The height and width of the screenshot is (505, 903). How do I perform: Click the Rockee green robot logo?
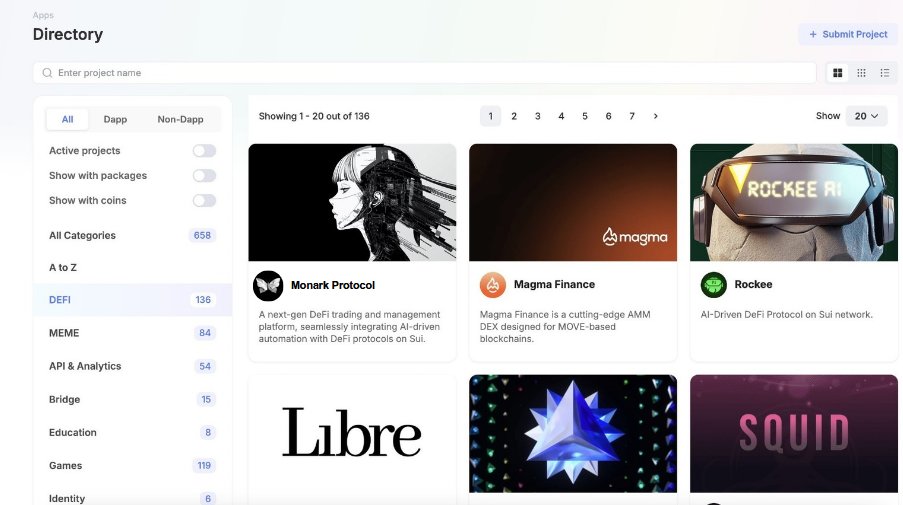(x=714, y=284)
